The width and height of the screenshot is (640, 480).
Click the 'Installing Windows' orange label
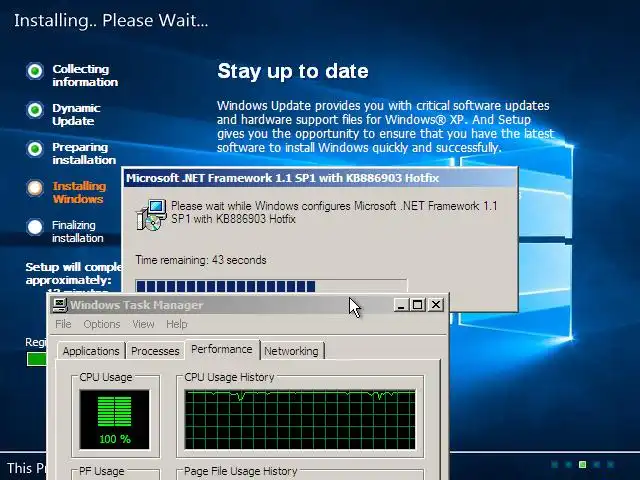click(x=79, y=192)
